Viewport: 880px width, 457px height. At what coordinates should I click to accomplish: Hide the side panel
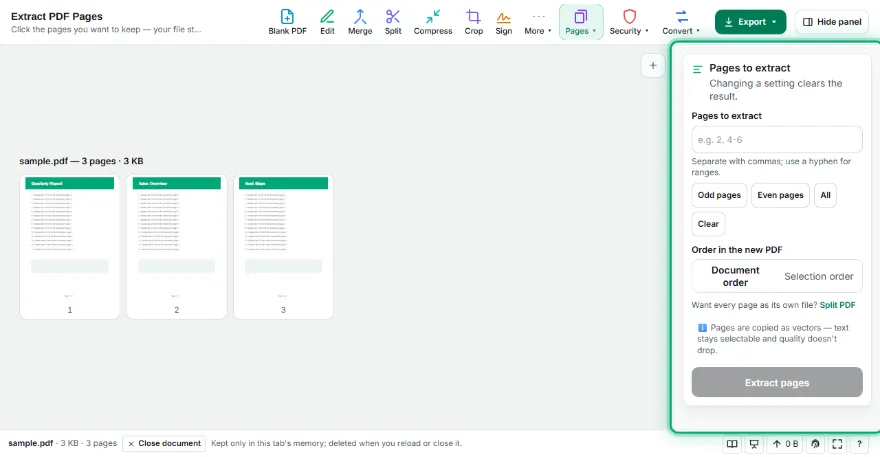832,22
